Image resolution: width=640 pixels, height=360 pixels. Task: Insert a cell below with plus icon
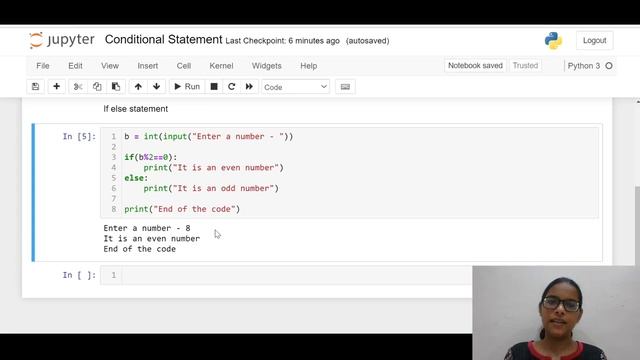tap(56, 87)
